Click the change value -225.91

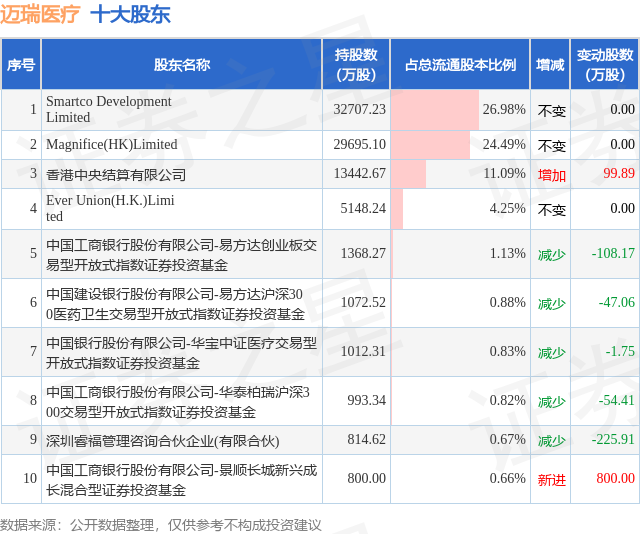613,439
